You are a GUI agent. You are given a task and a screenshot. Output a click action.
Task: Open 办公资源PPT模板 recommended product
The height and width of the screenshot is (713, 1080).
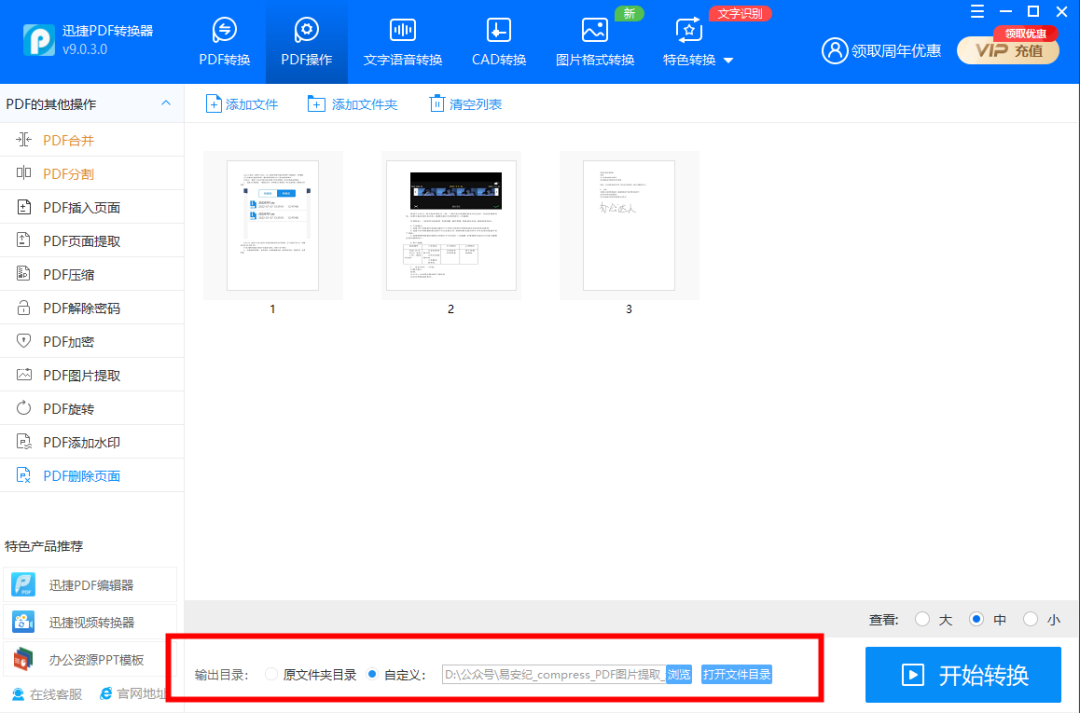coord(90,659)
